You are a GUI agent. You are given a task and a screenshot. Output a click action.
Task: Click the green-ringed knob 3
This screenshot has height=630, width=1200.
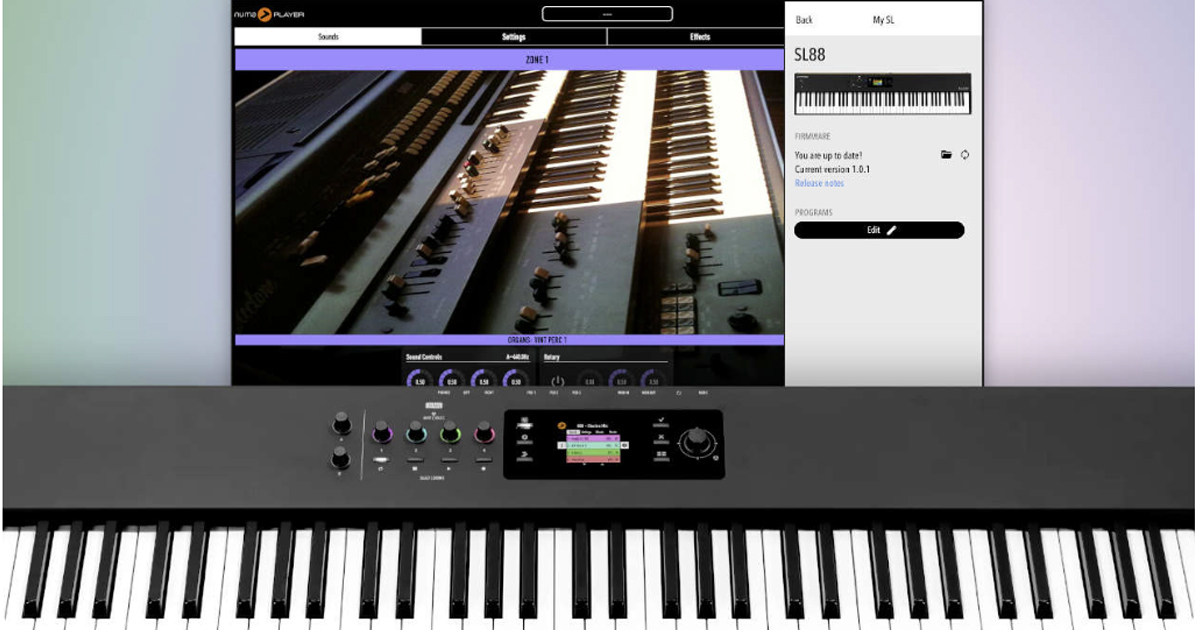[x=450, y=432]
